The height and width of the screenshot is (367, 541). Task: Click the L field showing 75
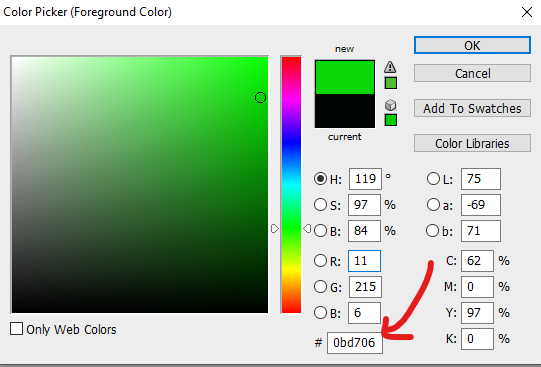tap(481, 179)
